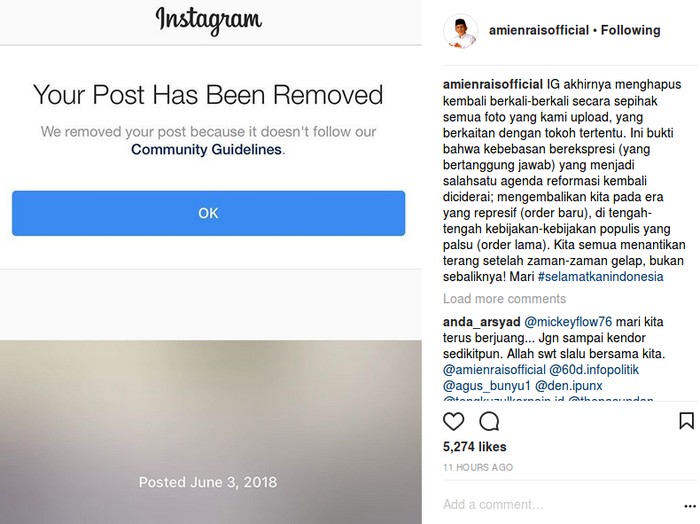Save post with bookmark icon
Viewport: 700px width, 524px height.
coord(686,421)
